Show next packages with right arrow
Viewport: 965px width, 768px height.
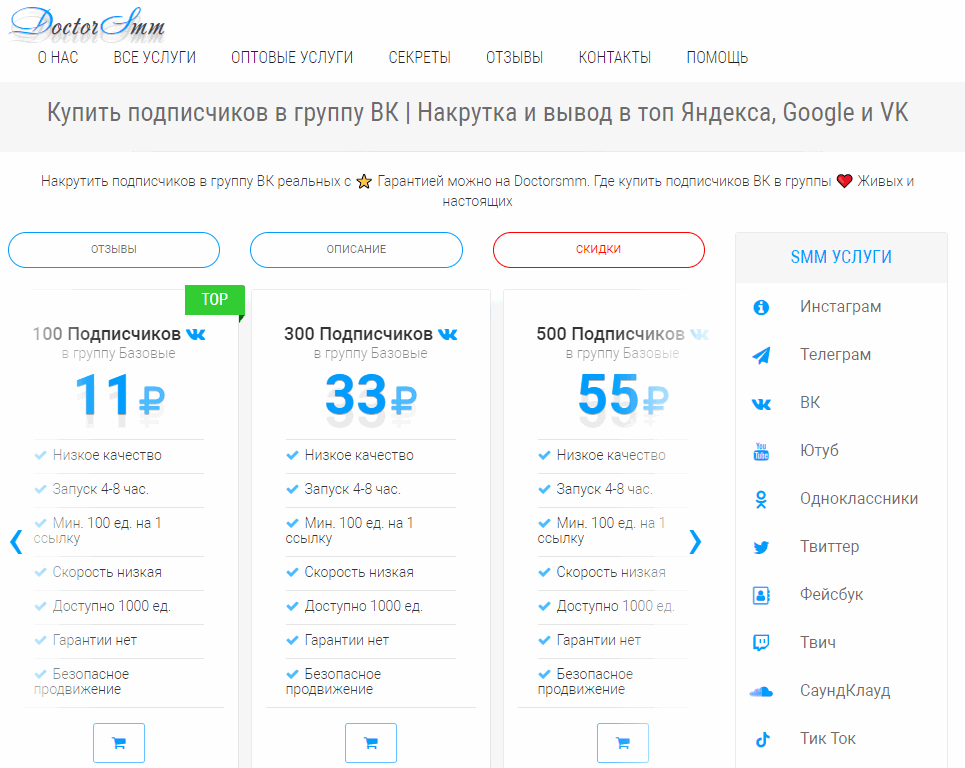pyautogui.click(x=695, y=542)
